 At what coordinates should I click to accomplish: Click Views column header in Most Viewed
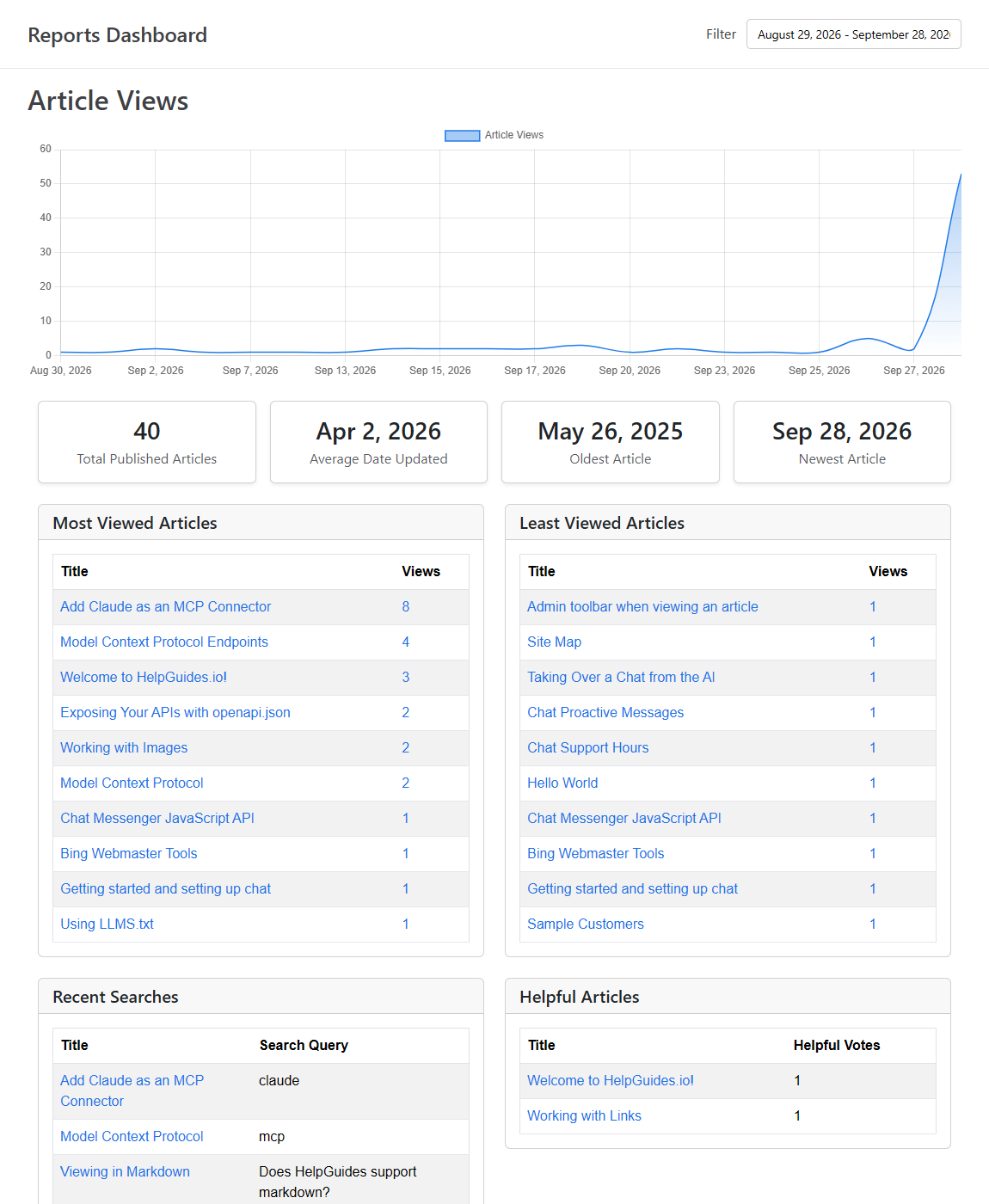(421, 571)
